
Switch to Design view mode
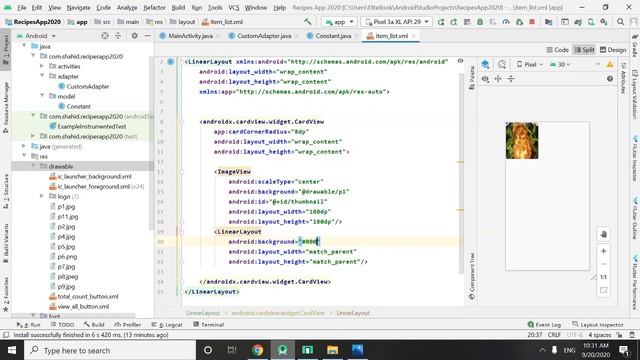[613, 50]
